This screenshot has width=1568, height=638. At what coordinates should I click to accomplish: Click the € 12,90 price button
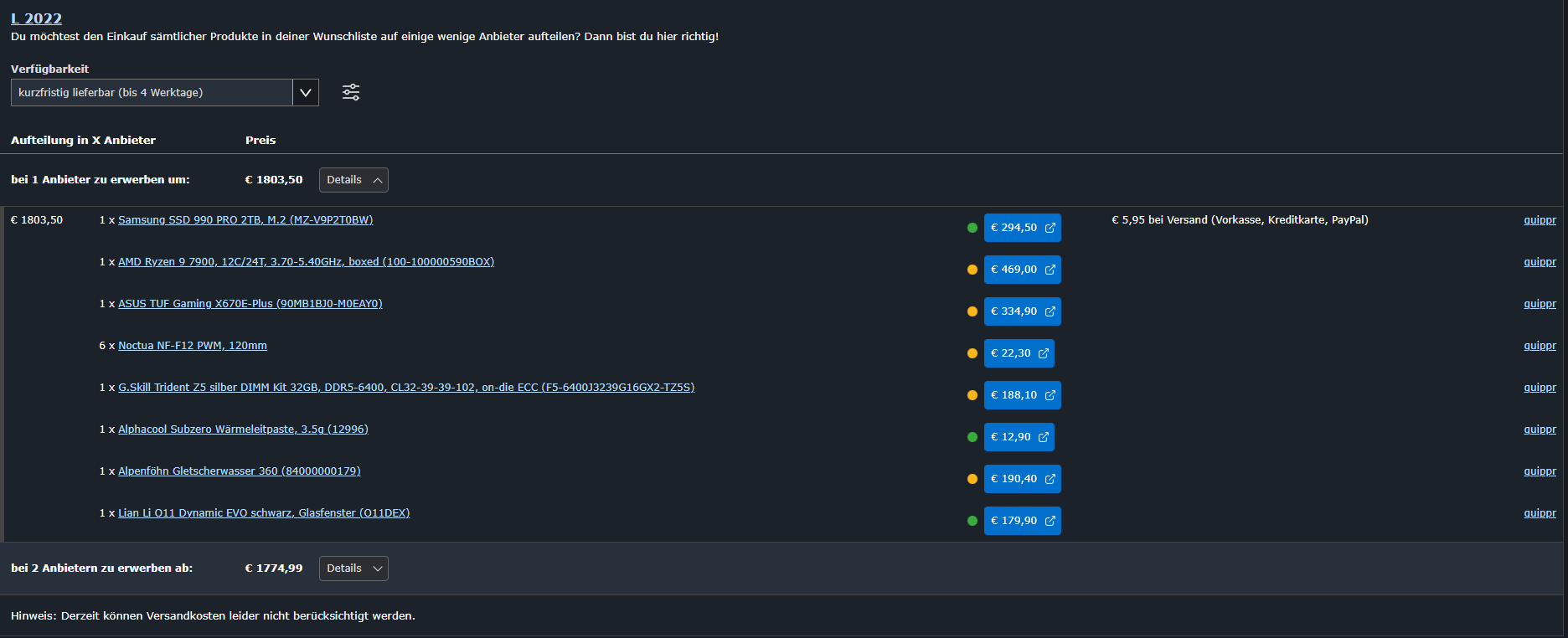pos(1019,437)
